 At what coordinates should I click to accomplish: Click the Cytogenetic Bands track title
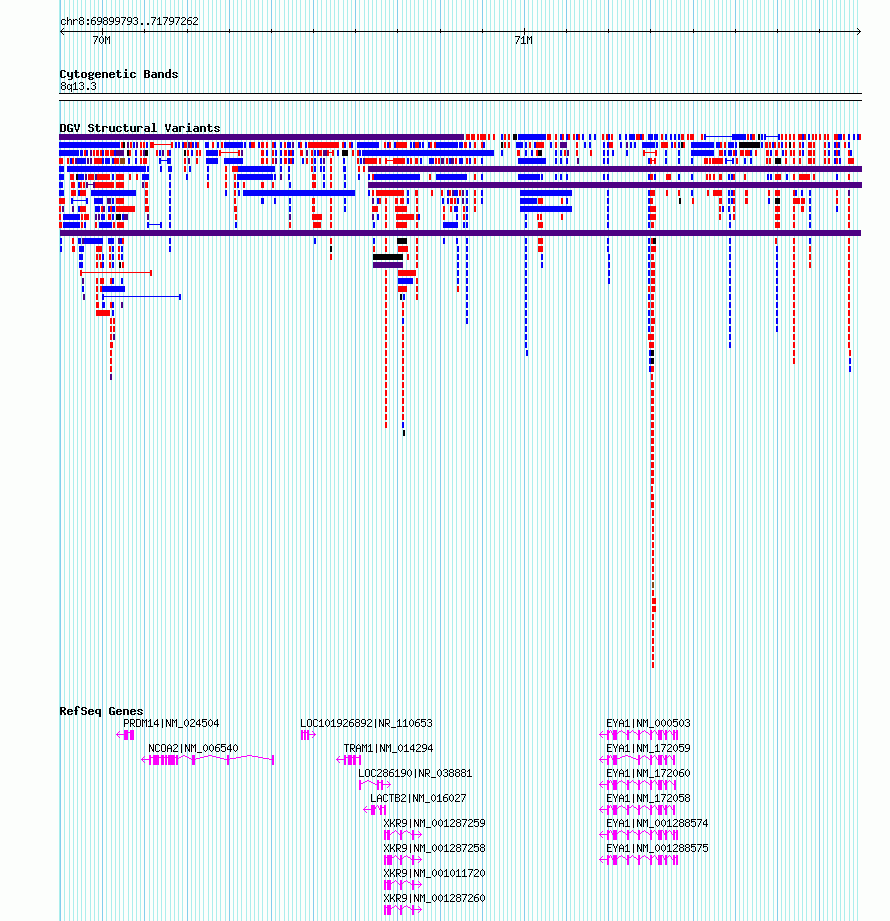(x=119, y=74)
